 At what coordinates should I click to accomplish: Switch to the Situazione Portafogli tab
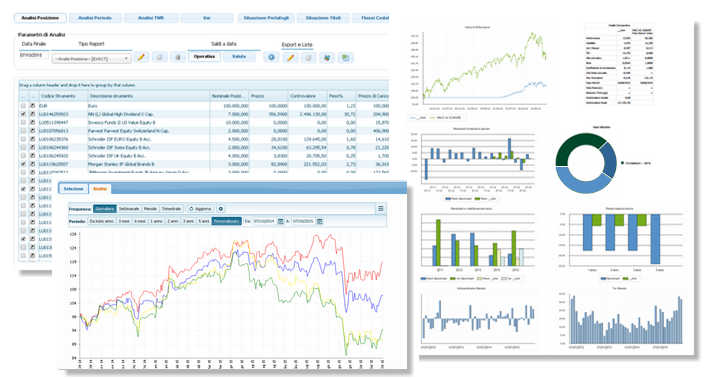click(x=266, y=18)
